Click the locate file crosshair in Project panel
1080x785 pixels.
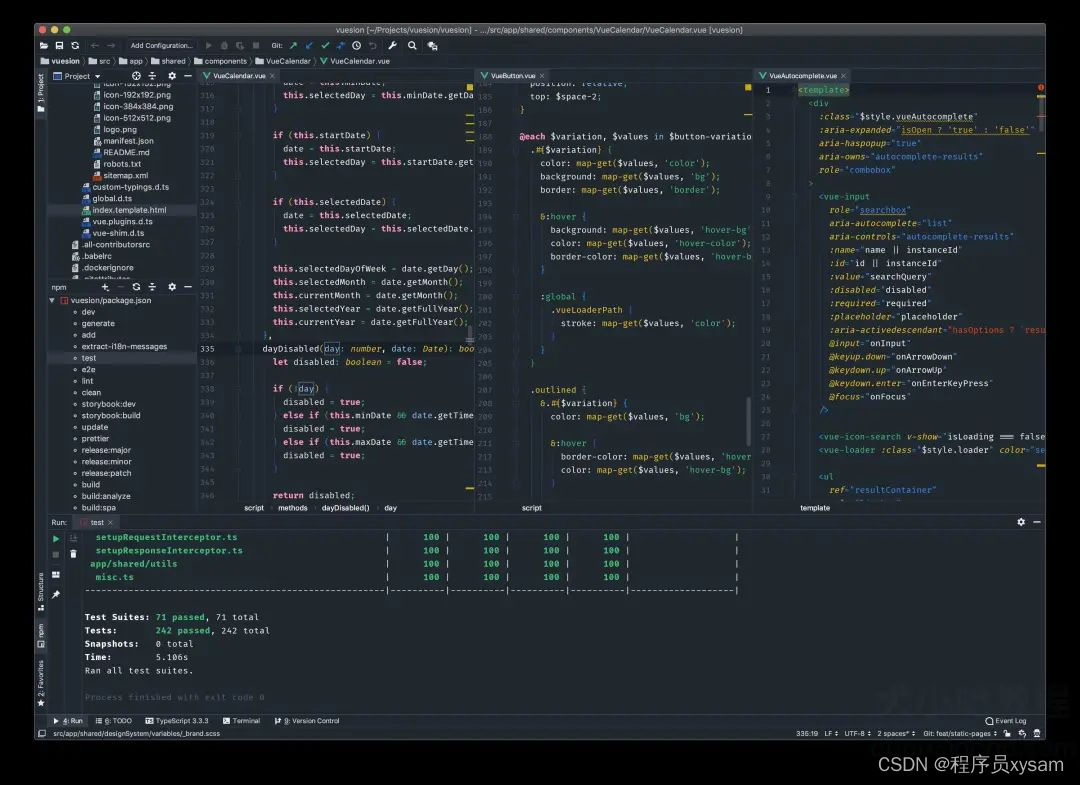[136, 76]
